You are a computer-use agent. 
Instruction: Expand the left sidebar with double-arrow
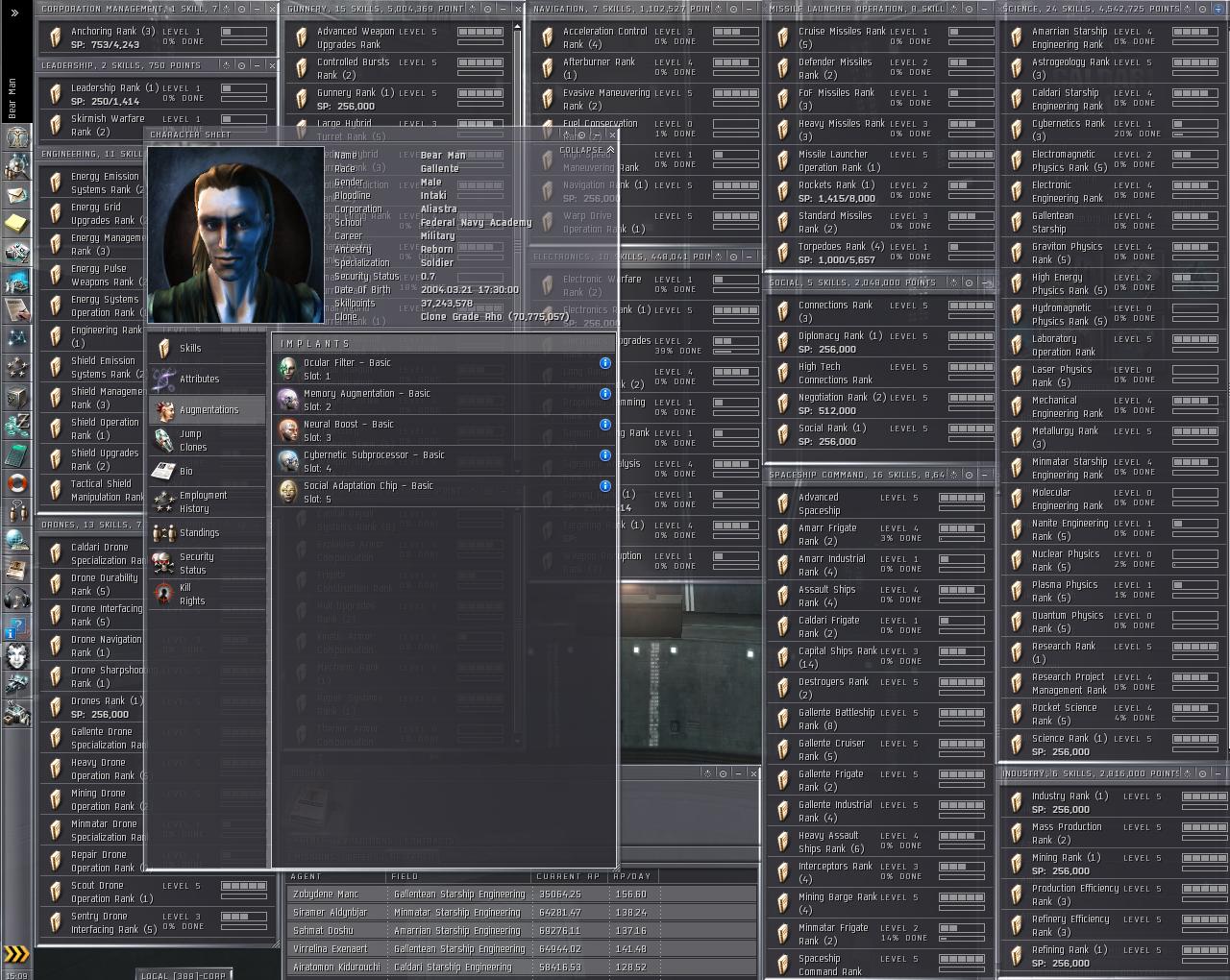[14, 12]
